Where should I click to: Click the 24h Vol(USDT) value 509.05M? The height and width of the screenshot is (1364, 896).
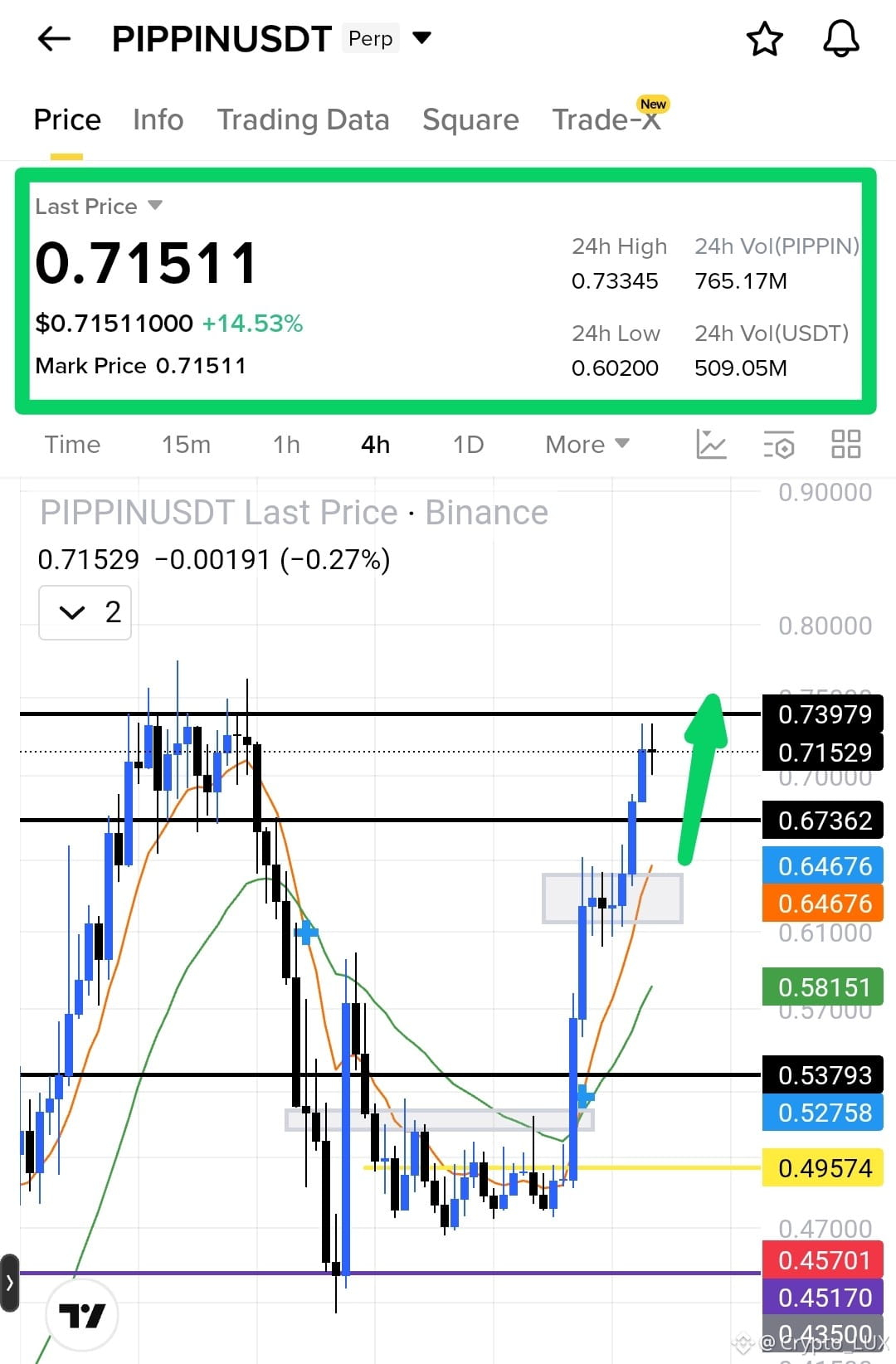741,368
